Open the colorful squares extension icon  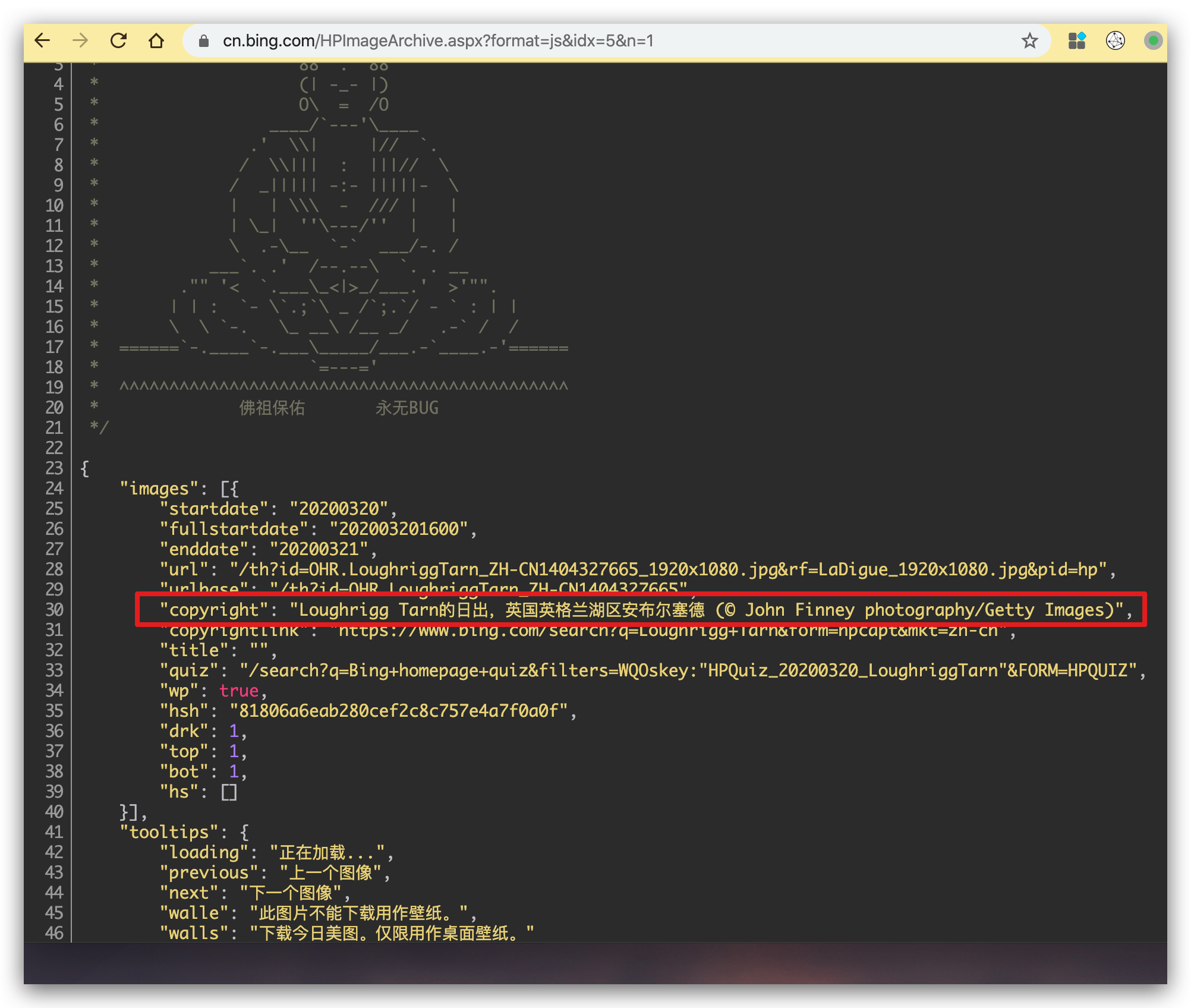(x=1077, y=41)
